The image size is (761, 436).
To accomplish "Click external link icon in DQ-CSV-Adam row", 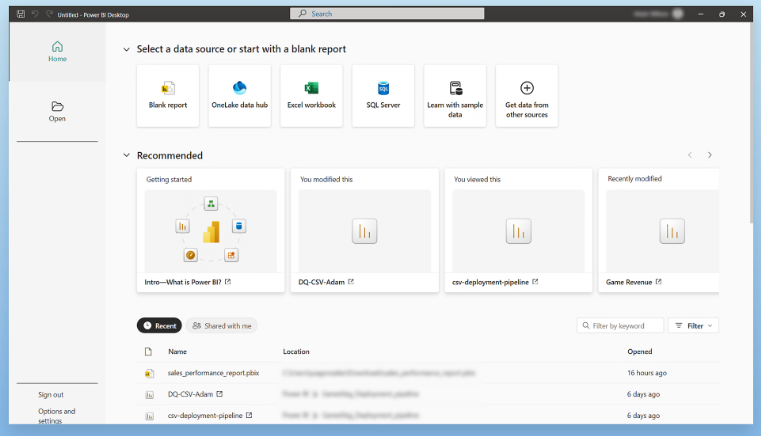I will (220, 394).
